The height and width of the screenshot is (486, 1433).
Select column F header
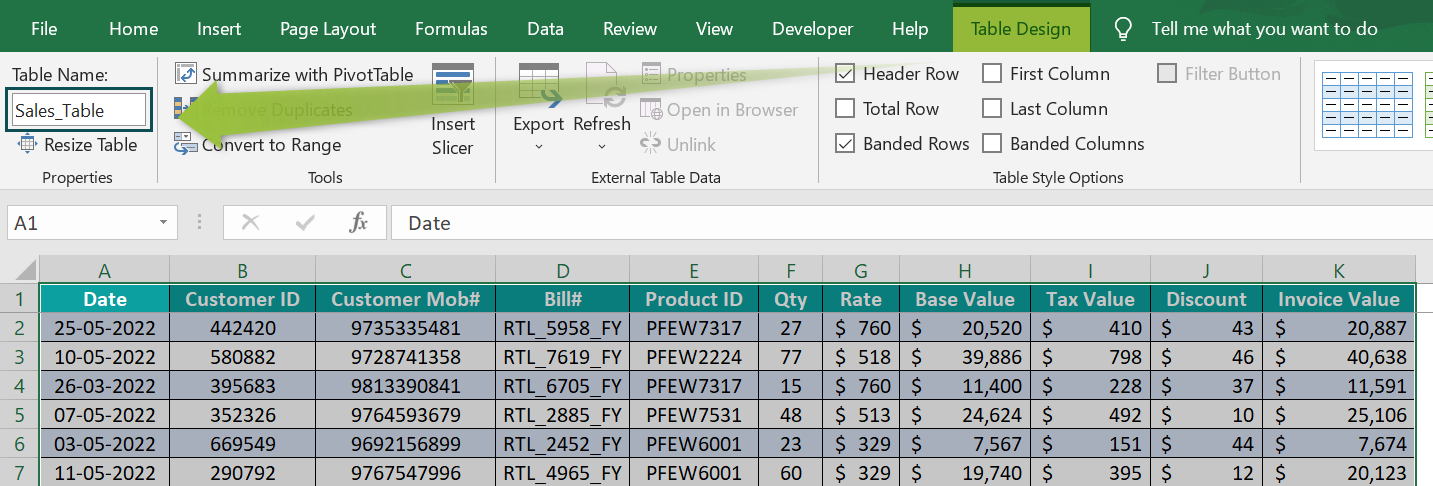pos(790,270)
